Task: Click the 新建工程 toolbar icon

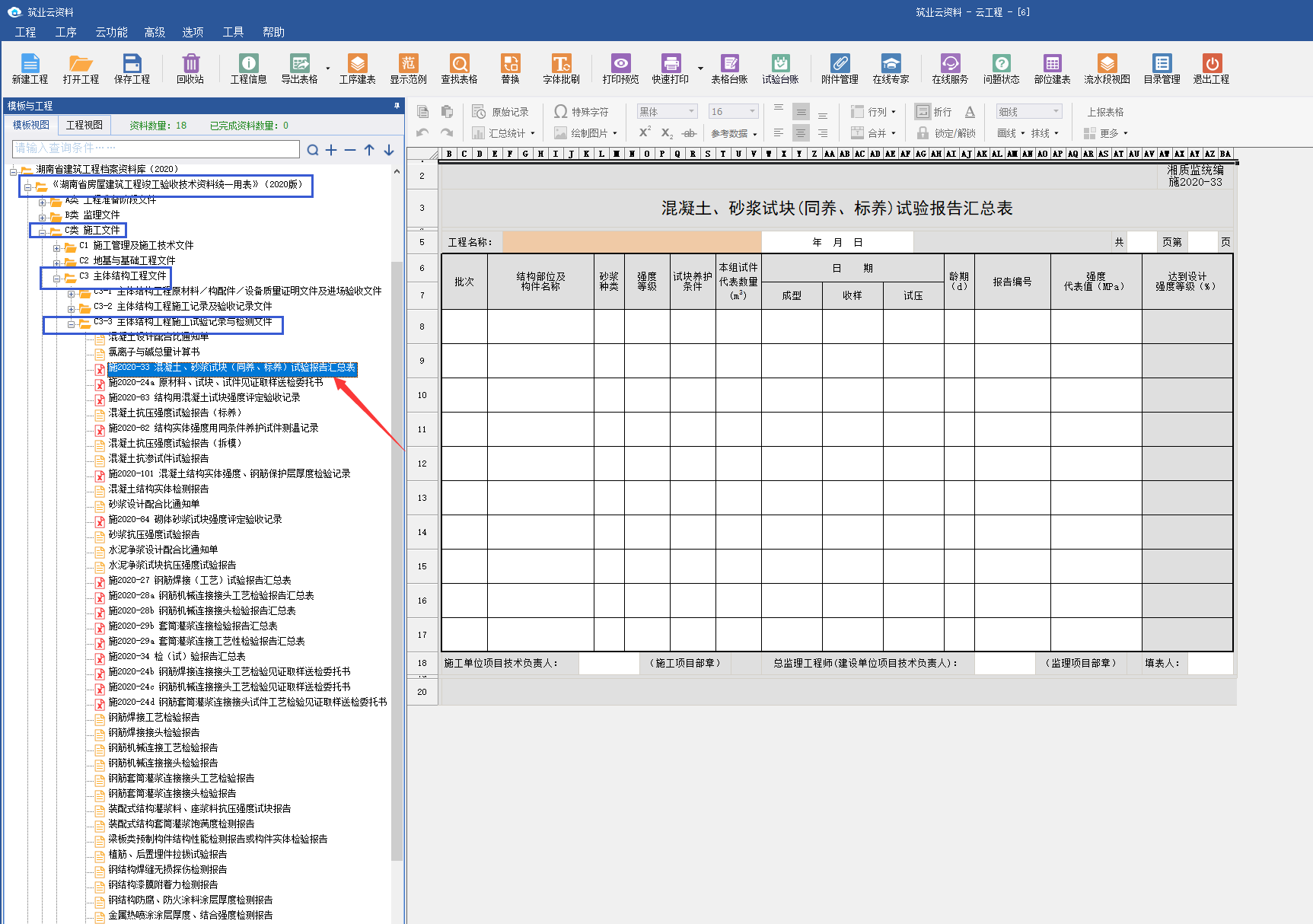Action: (x=30, y=69)
